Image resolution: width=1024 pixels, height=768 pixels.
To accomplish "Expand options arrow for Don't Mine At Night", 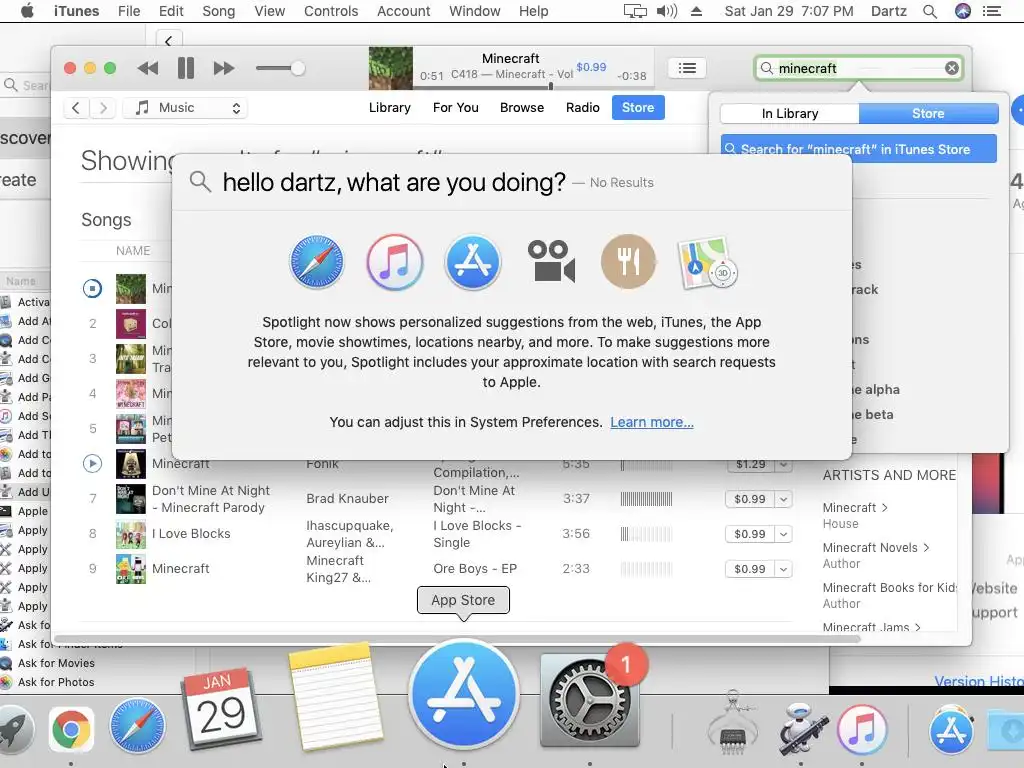I will coord(783,499).
